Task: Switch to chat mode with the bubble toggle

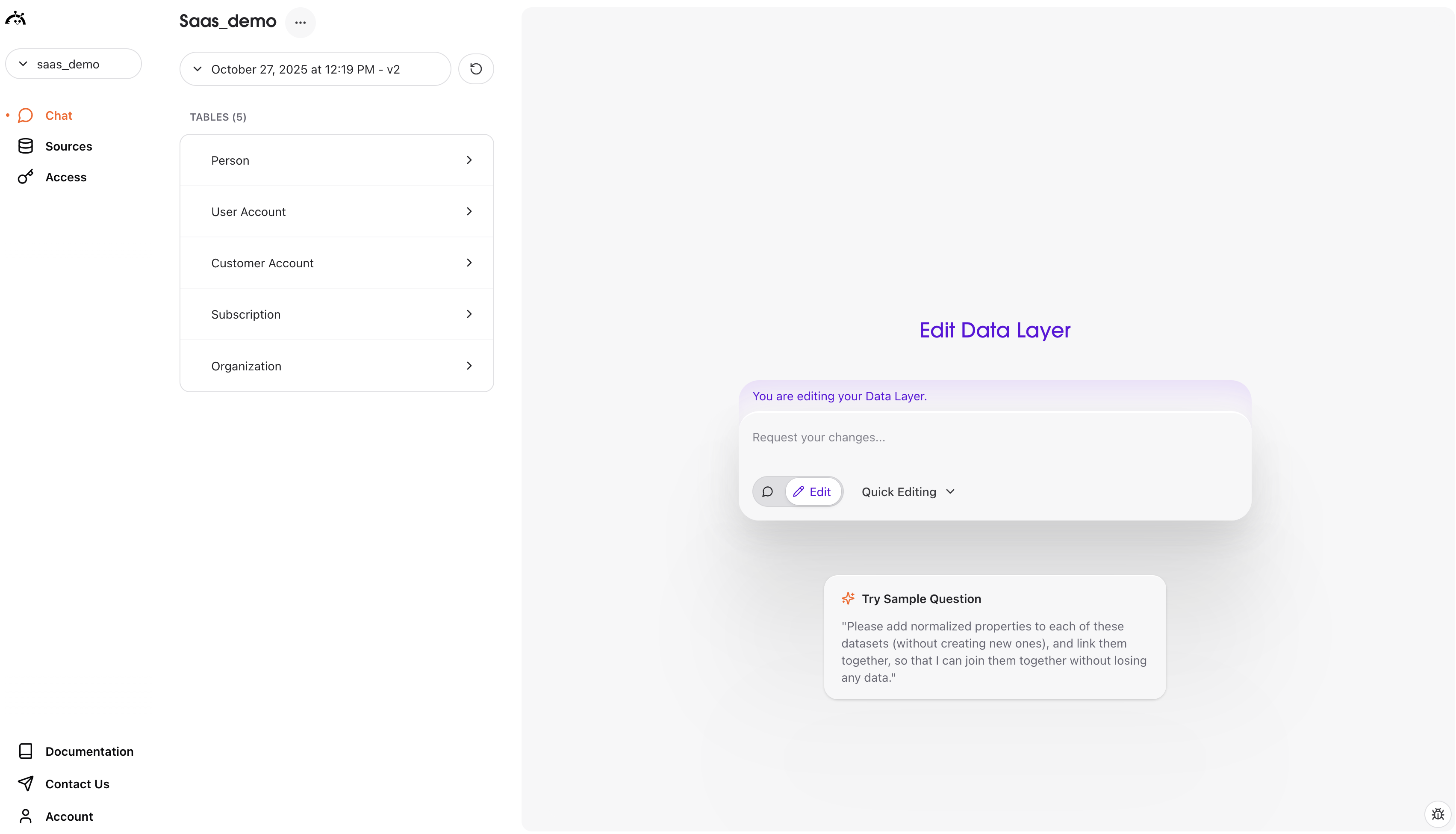Action: [767, 491]
